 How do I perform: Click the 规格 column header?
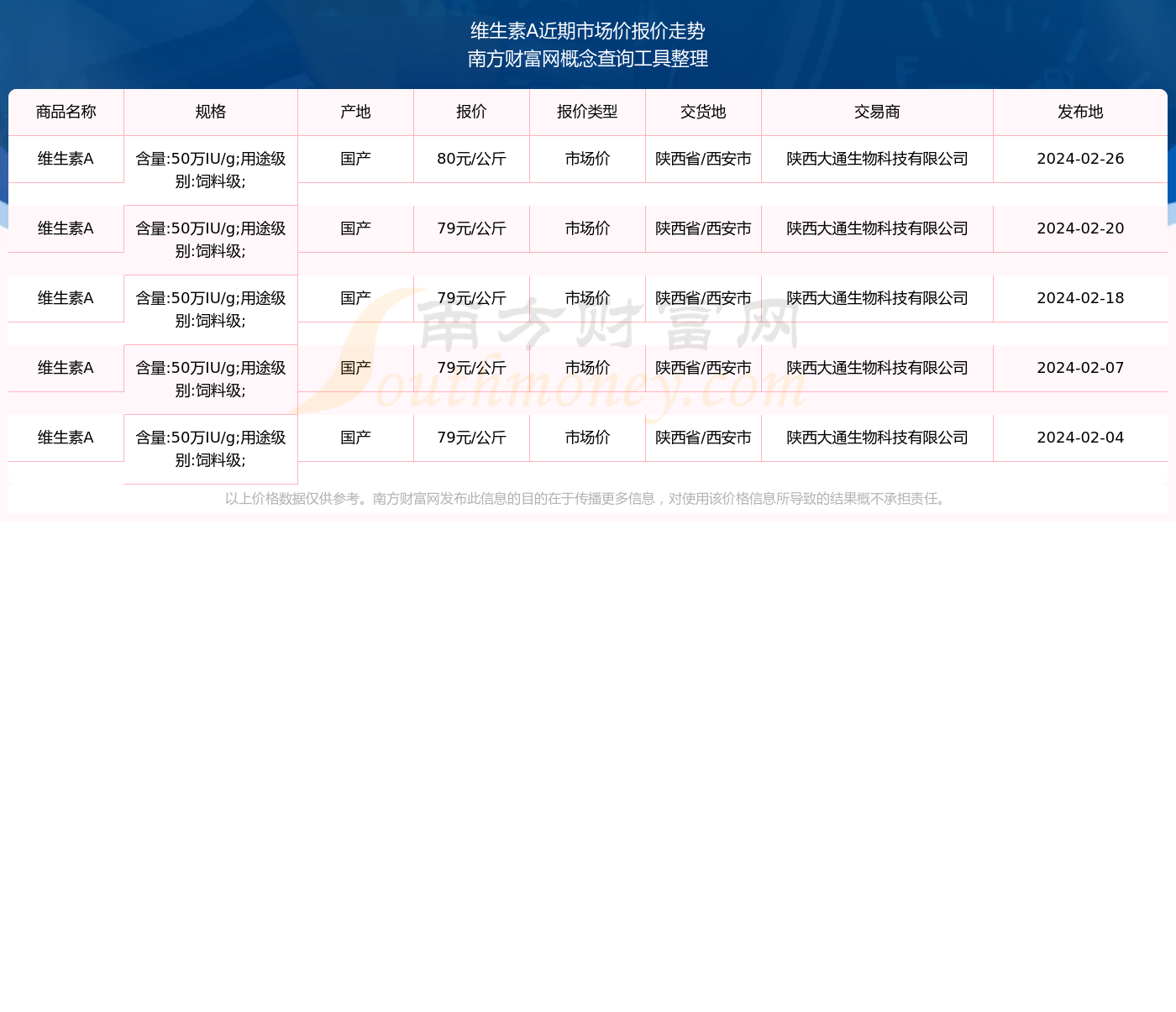click(x=211, y=112)
